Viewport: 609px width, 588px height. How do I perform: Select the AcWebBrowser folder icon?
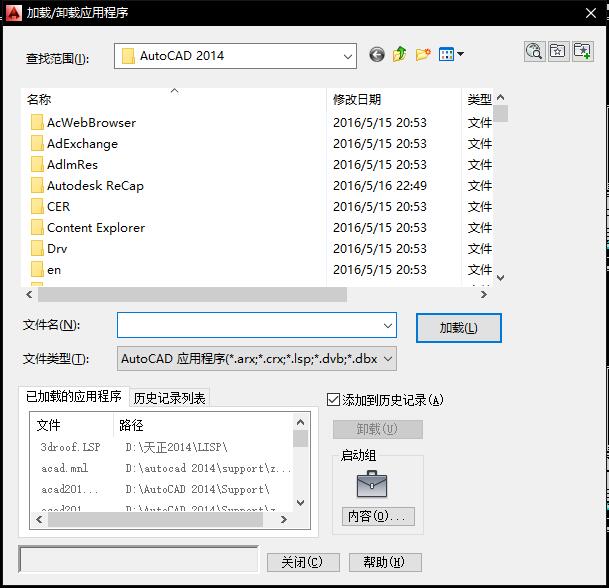37,122
